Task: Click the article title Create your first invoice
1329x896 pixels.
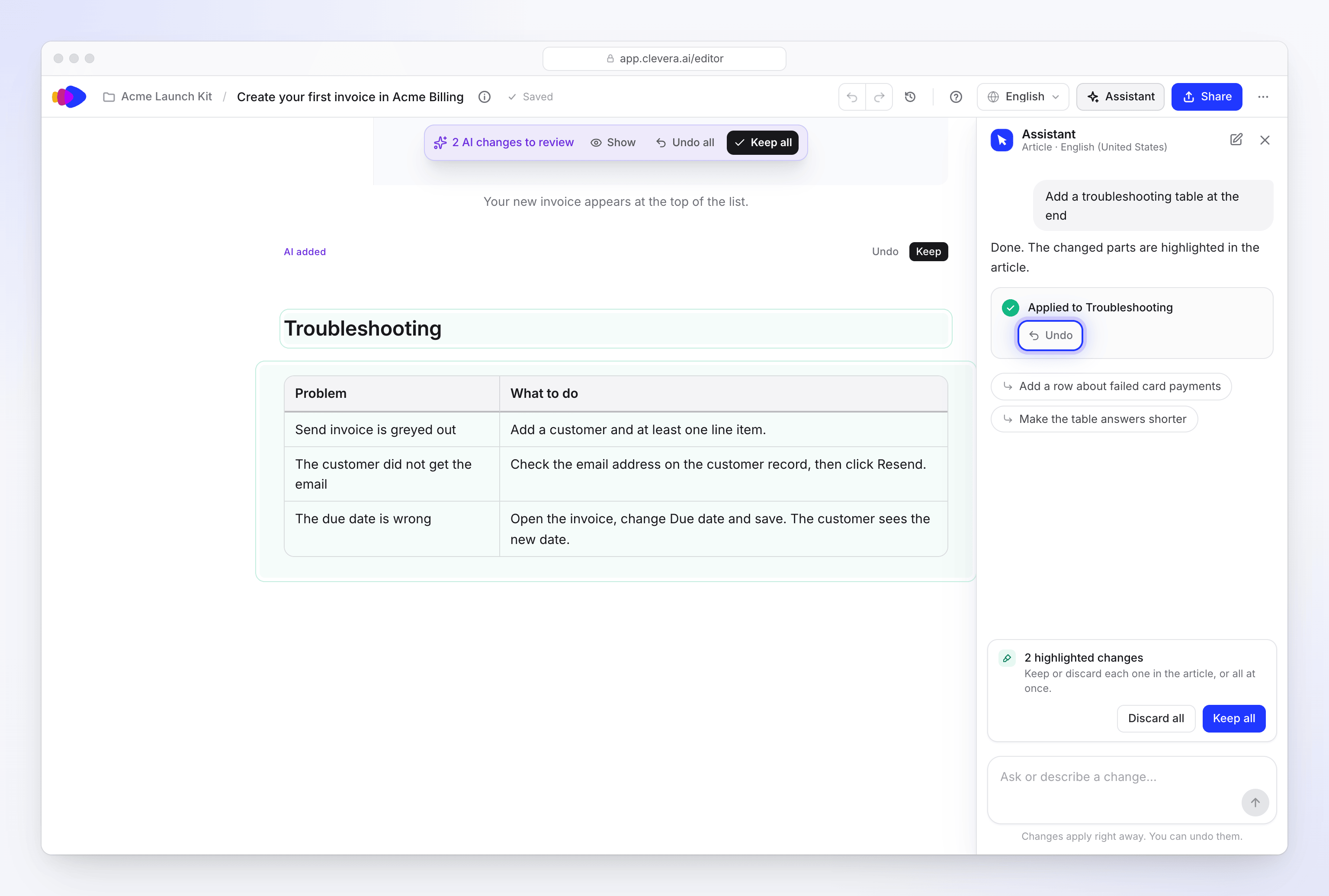Action: pyautogui.click(x=350, y=96)
